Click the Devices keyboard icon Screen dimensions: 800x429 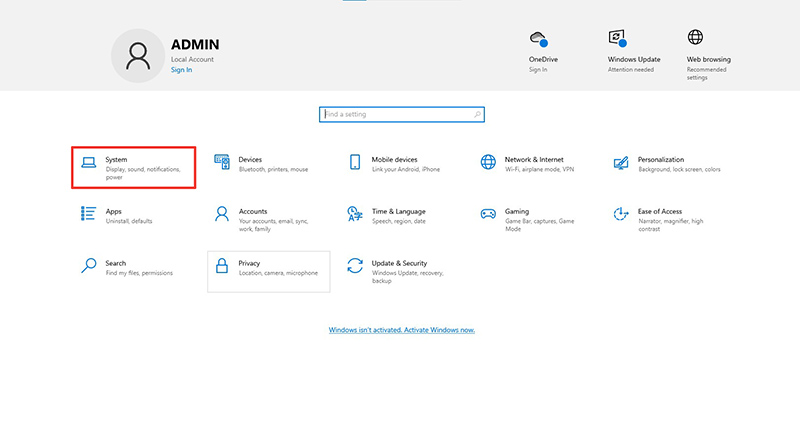[222, 162]
